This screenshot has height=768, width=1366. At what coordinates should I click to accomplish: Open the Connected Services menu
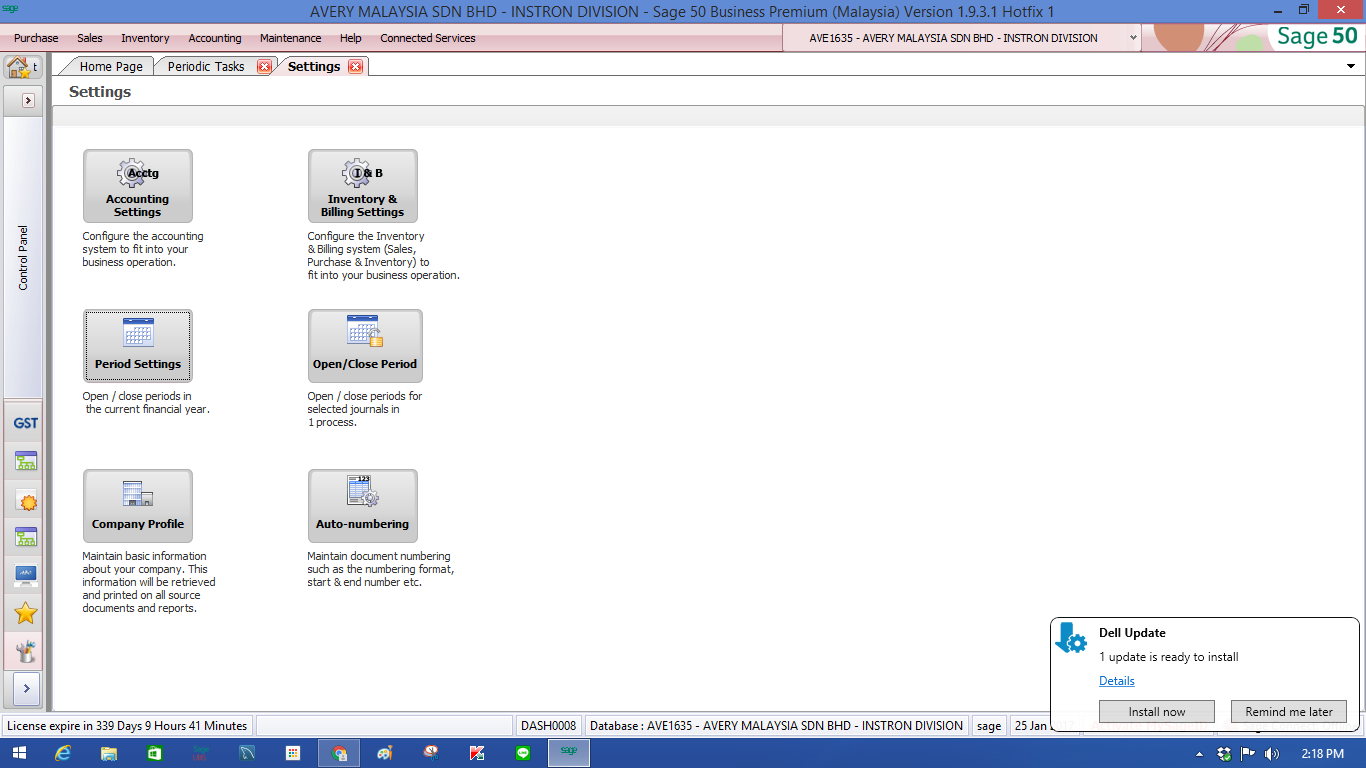[x=428, y=38]
